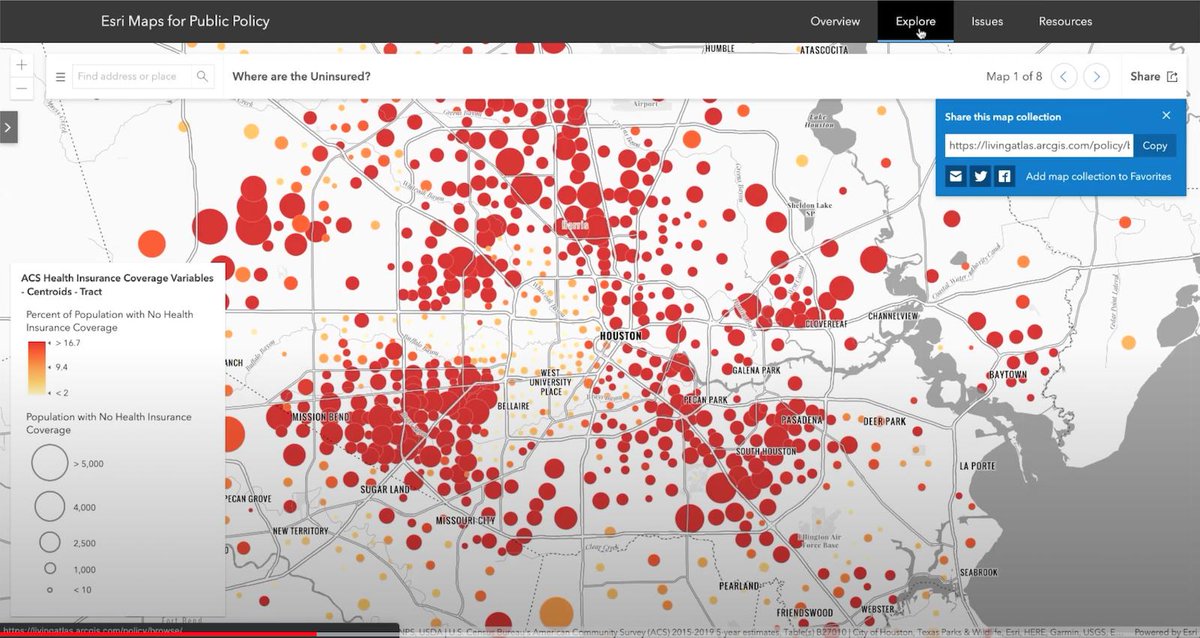Image resolution: width=1200 pixels, height=638 pixels.
Task: Click the LA PORTE map label
Action: (x=978, y=466)
